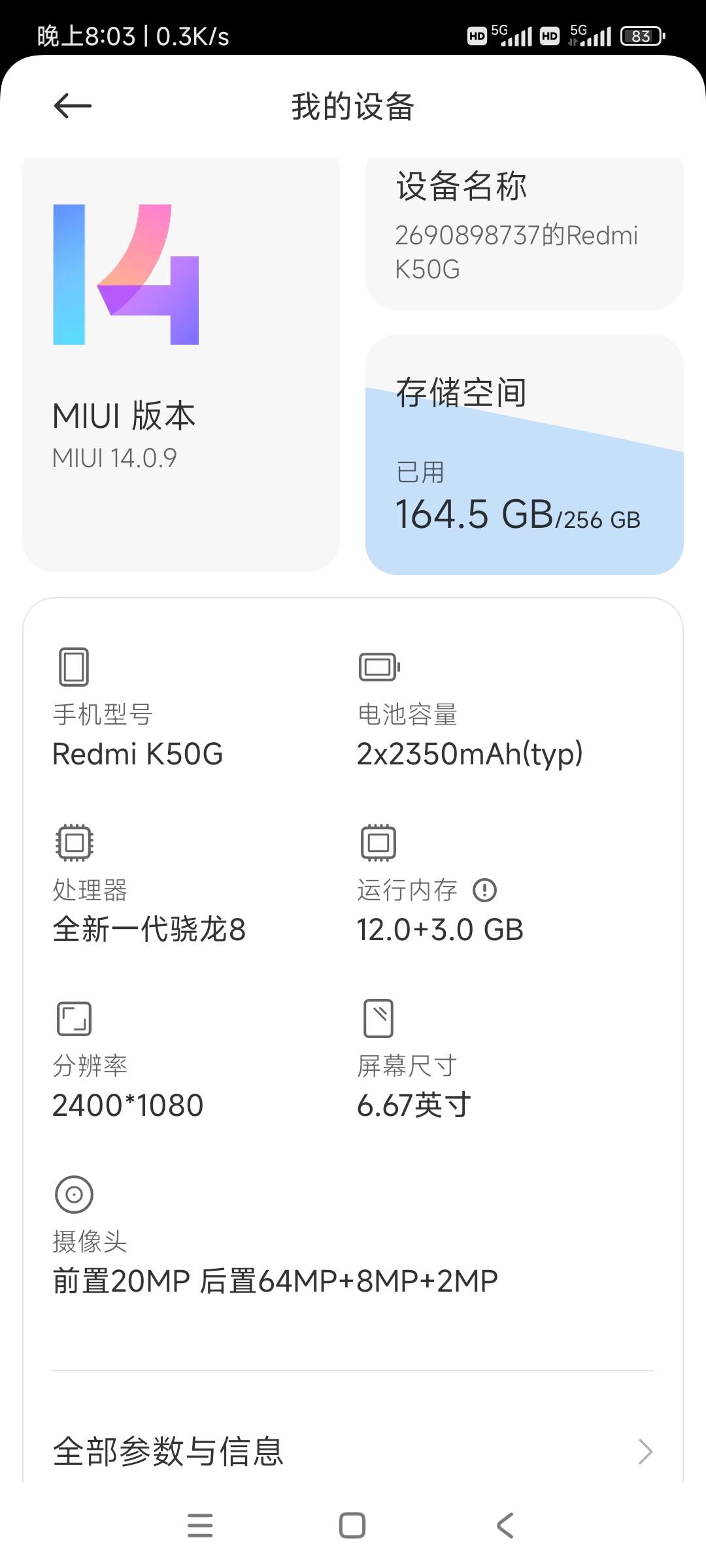
Task: Tap the Redmi K50G model text
Action: 137,754
